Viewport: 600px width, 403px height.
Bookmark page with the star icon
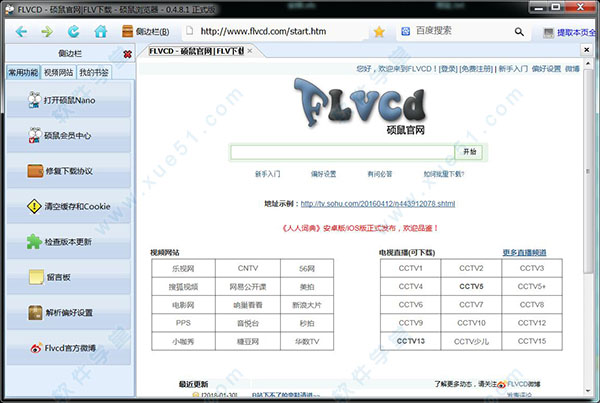379,32
